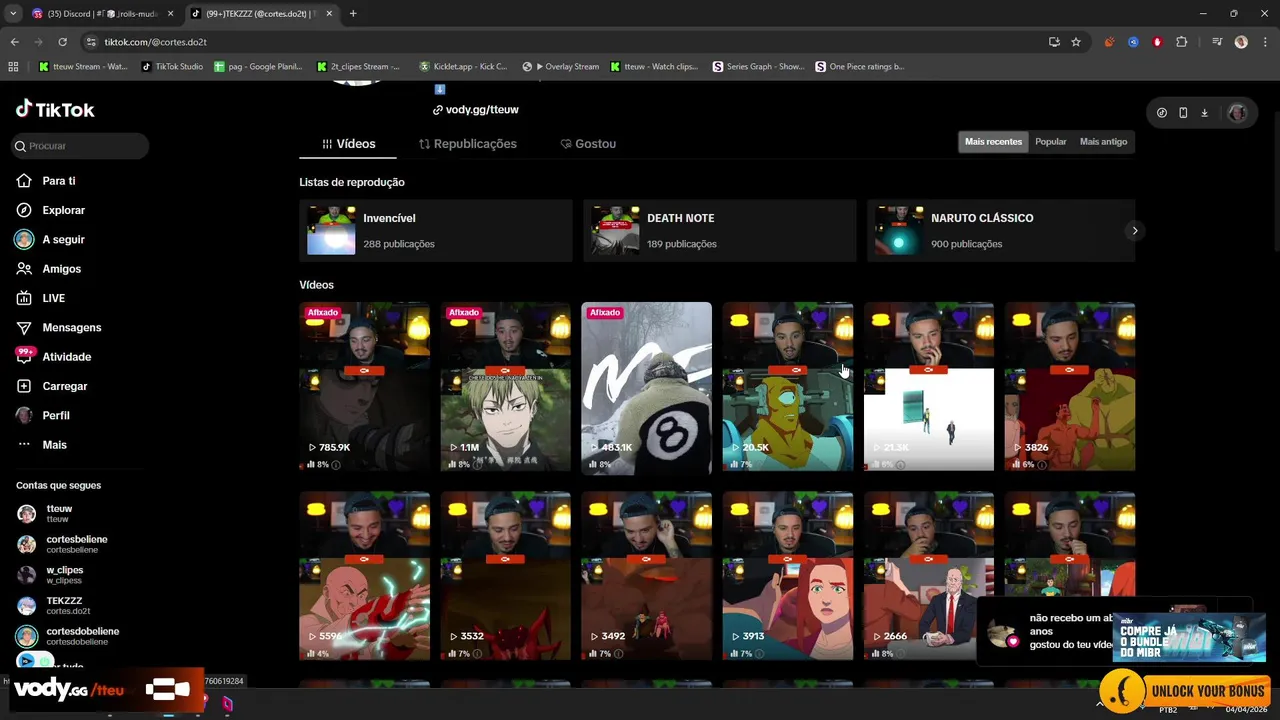This screenshot has width=1280, height=720.
Task: Open pinned video with 483.1K views
Action: click(x=646, y=387)
